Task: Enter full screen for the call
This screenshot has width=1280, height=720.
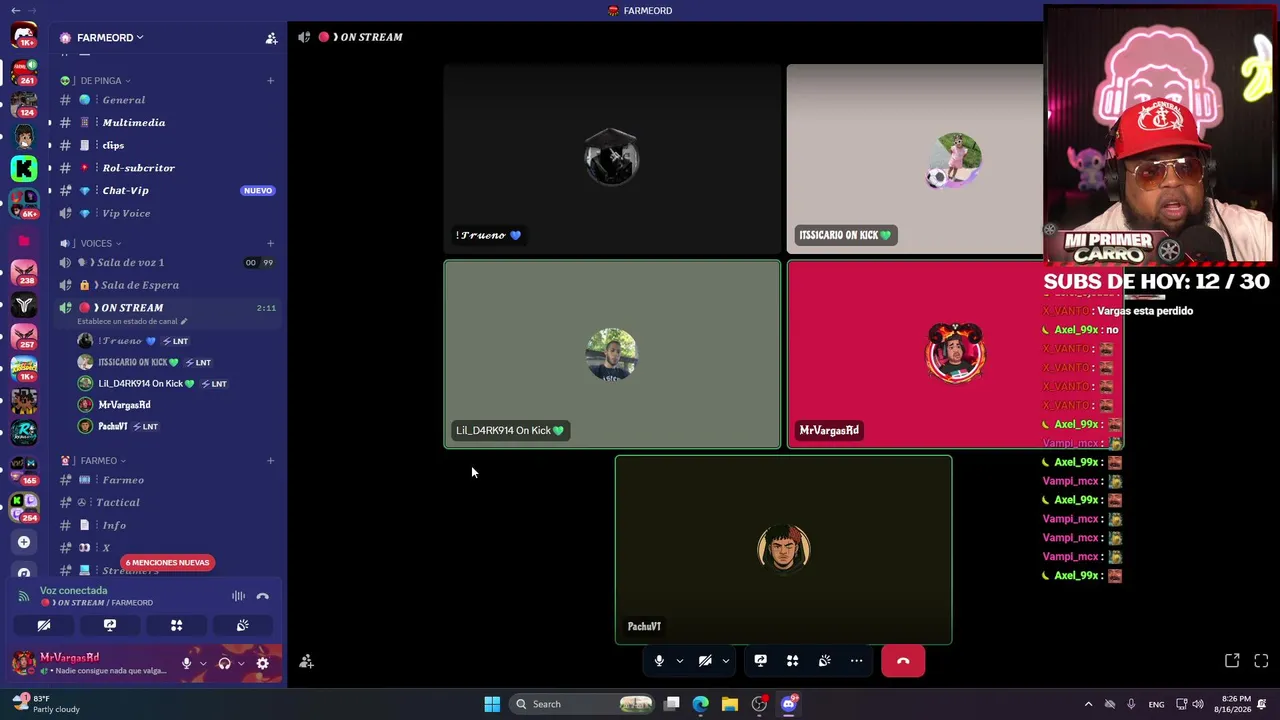Action: pos(1261,661)
